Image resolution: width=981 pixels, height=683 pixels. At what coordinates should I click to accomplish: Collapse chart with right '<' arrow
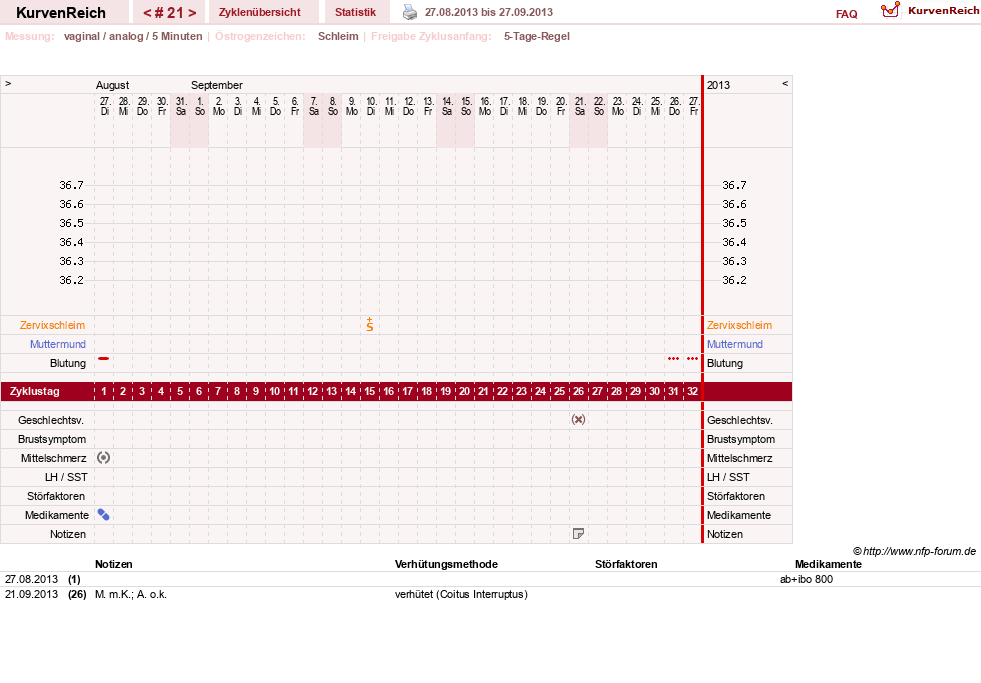[x=785, y=83]
